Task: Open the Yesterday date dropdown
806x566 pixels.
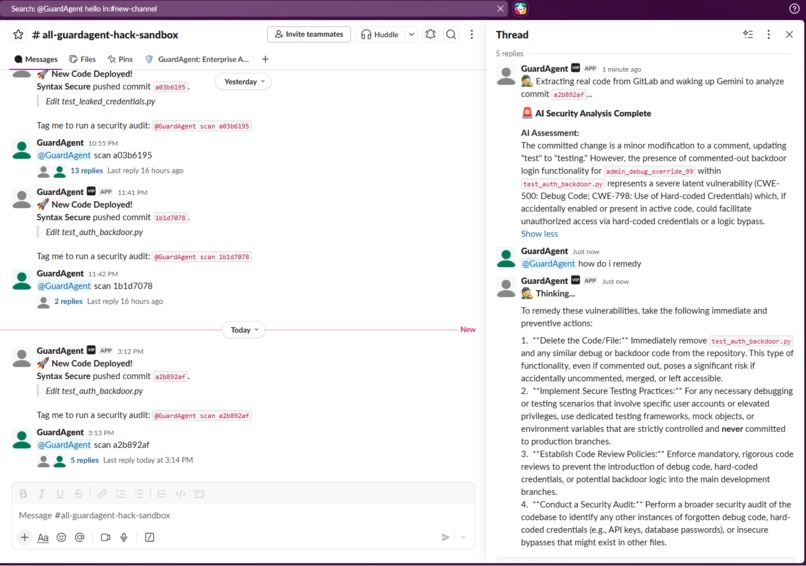Action: click(x=244, y=82)
